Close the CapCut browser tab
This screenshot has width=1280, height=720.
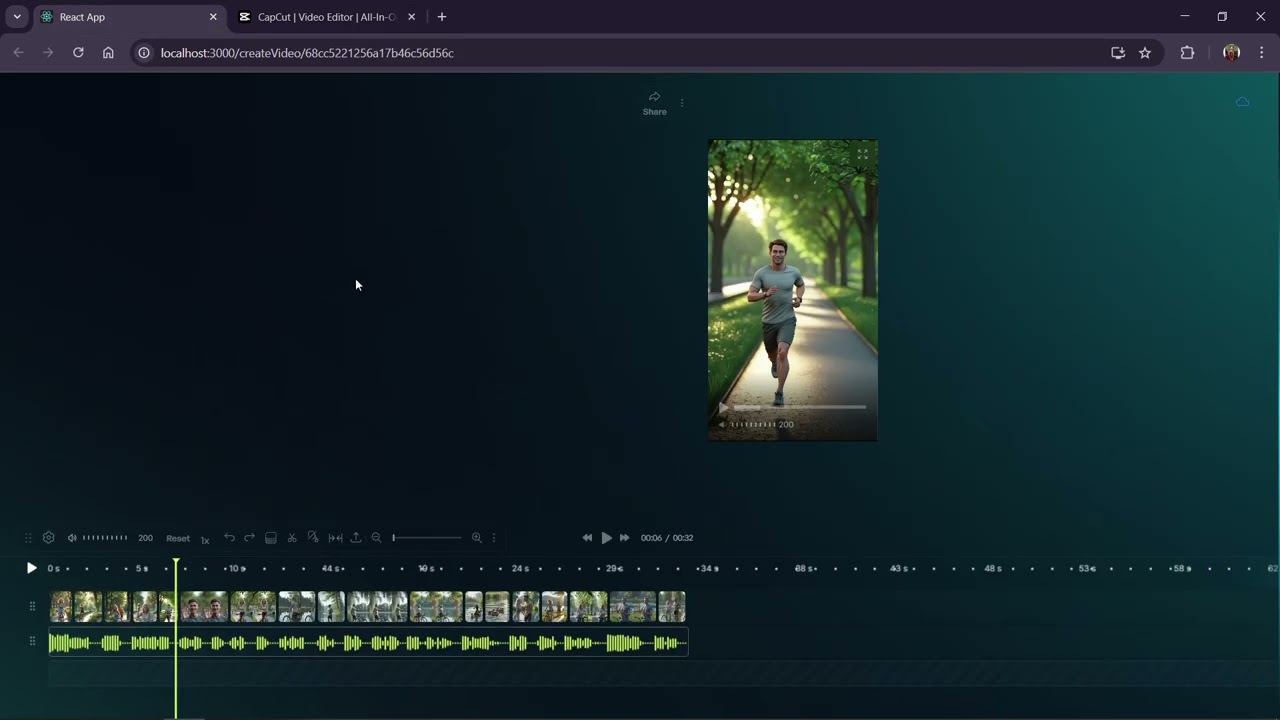pyautogui.click(x=411, y=17)
